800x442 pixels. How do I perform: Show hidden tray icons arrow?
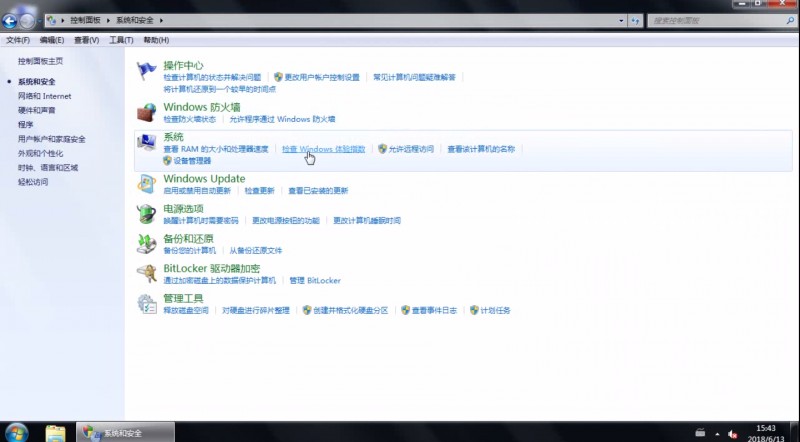click(x=717, y=434)
